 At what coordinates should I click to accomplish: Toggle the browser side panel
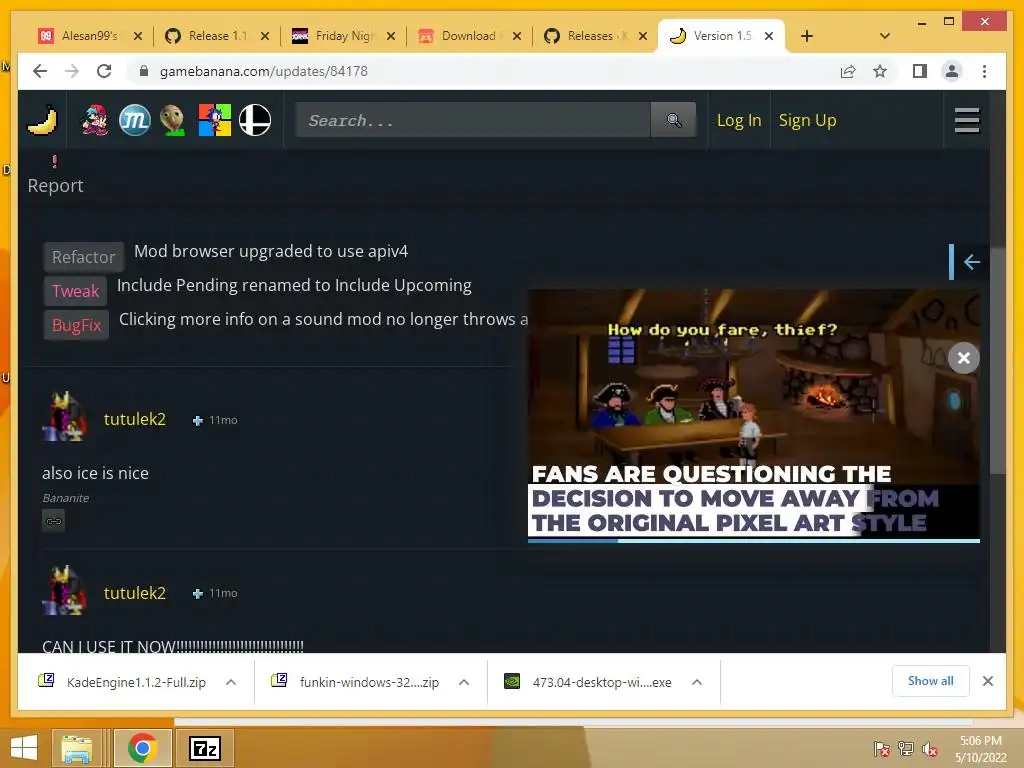920,71
